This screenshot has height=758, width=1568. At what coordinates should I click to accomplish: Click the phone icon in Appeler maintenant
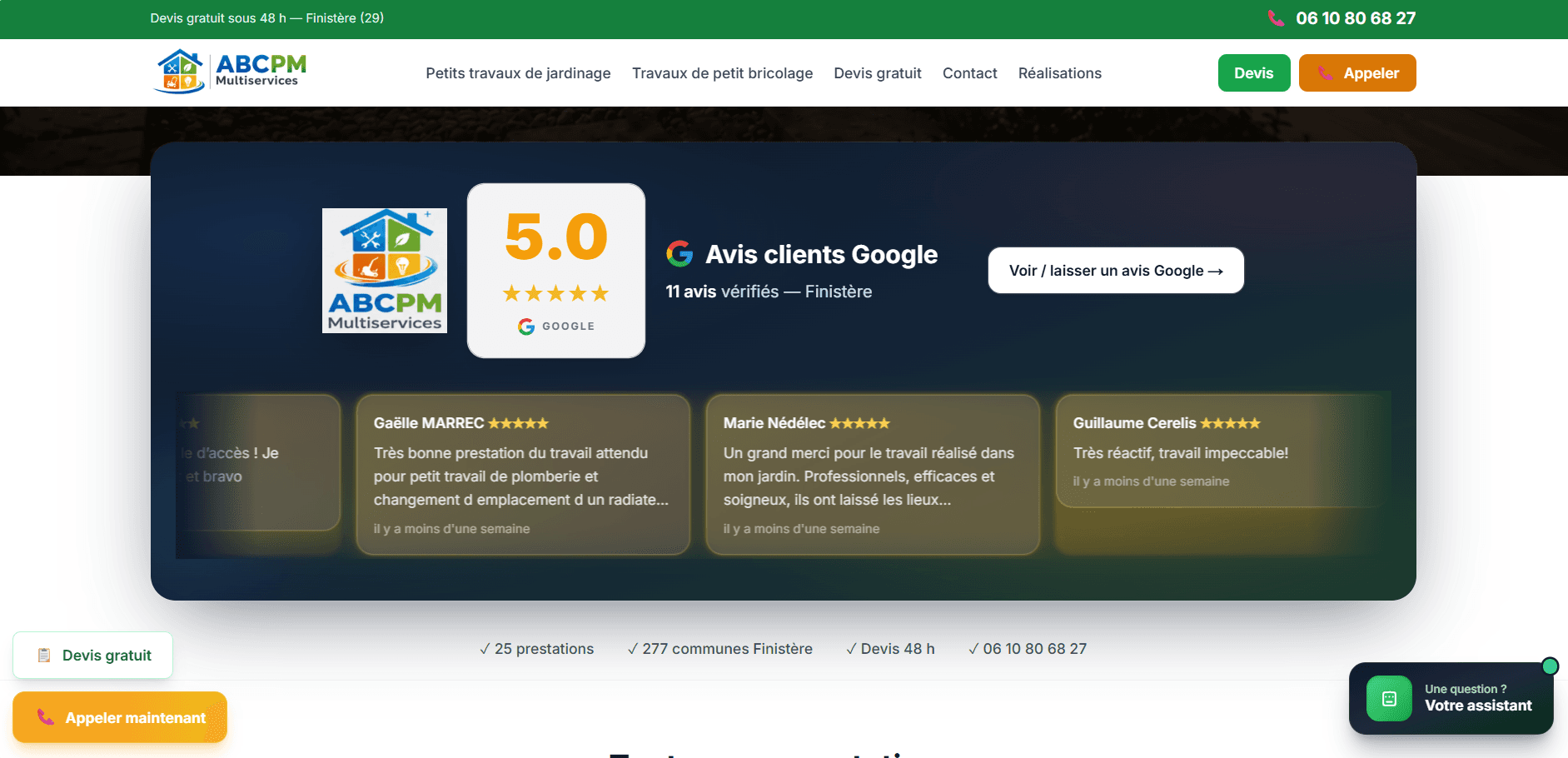pyautogui.click(x=46, y=717)
